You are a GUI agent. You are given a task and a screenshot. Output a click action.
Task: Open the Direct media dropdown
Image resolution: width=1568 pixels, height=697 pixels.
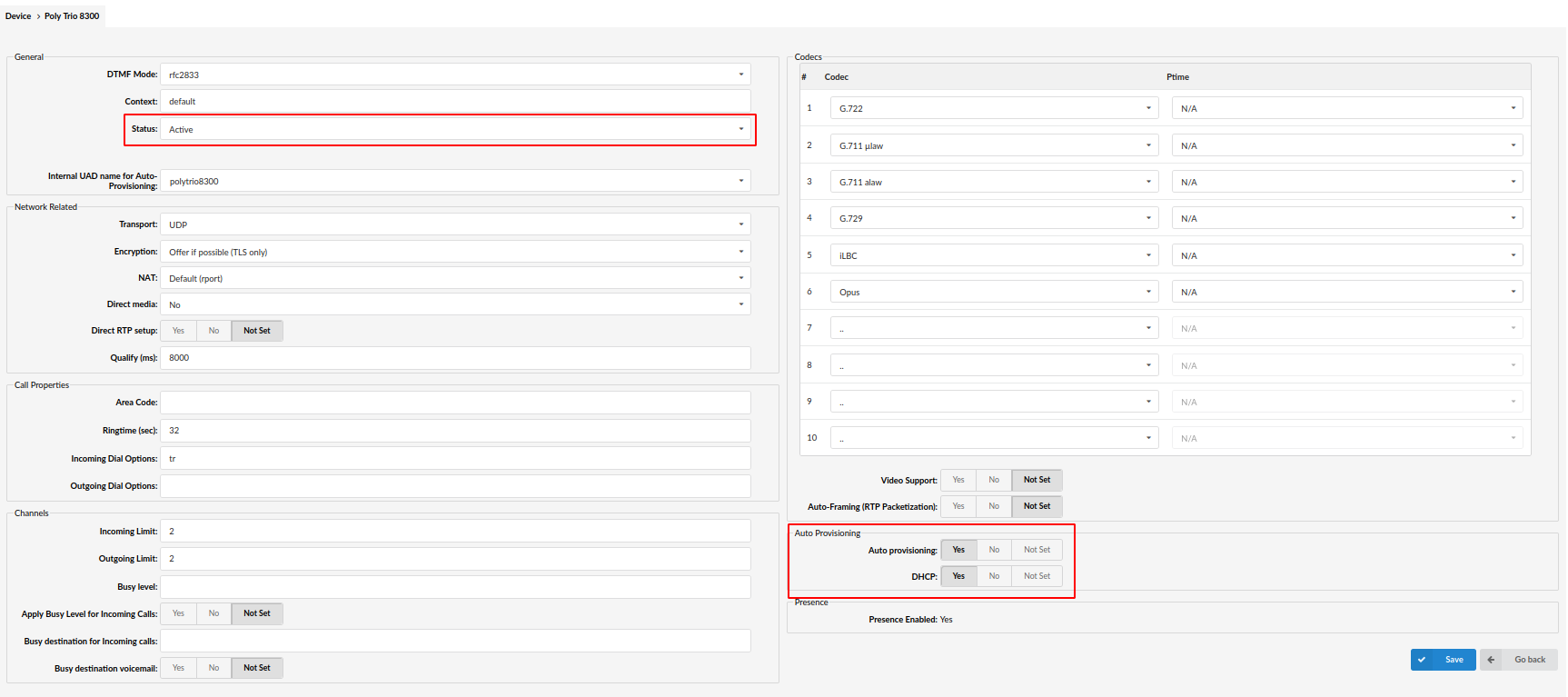(455, 304)
